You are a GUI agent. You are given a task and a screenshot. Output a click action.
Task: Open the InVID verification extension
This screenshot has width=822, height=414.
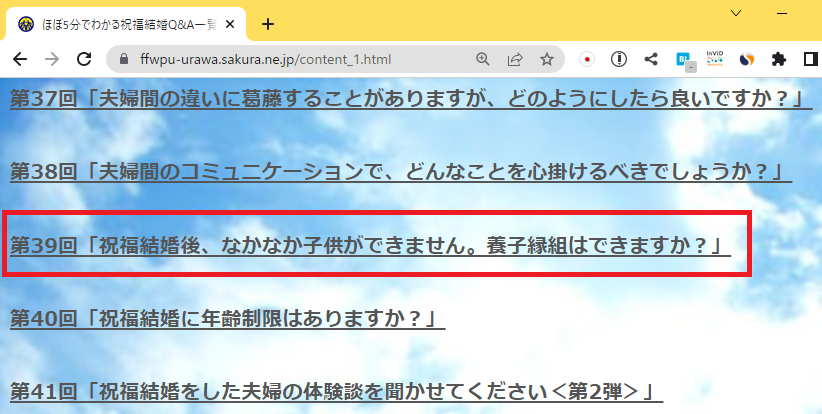click(x=715, y=59)
